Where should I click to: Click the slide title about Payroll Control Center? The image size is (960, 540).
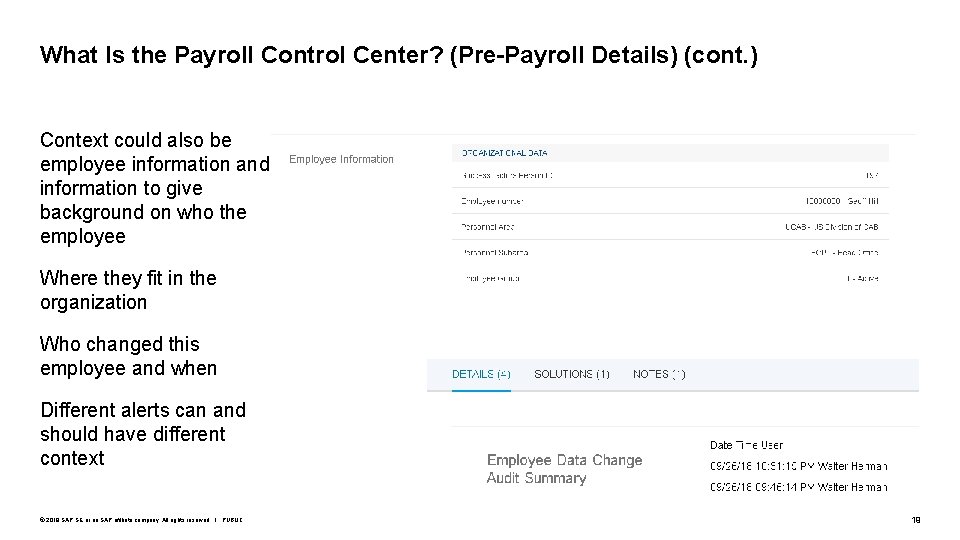point(398,55)
